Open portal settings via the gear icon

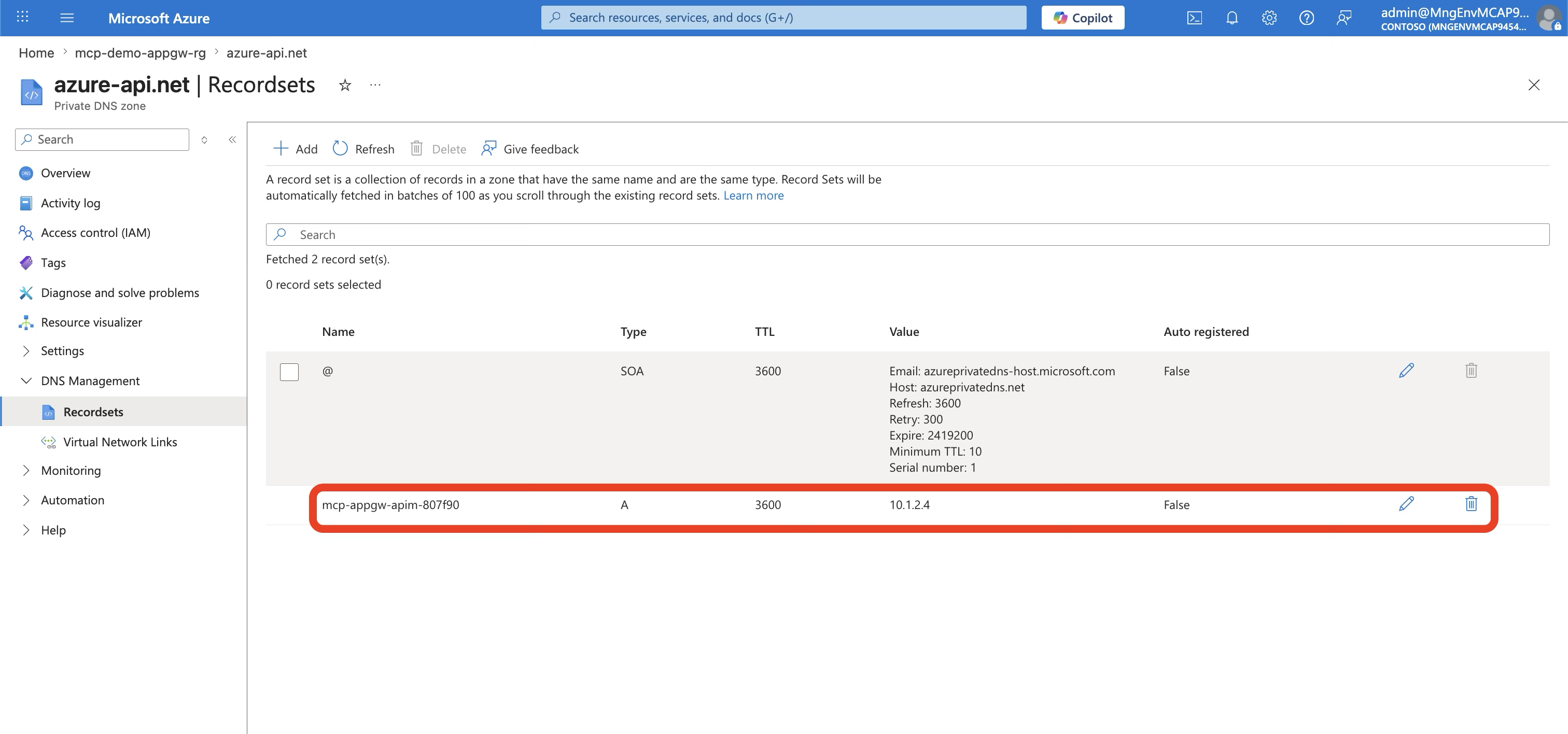[x=1269, y=18]
